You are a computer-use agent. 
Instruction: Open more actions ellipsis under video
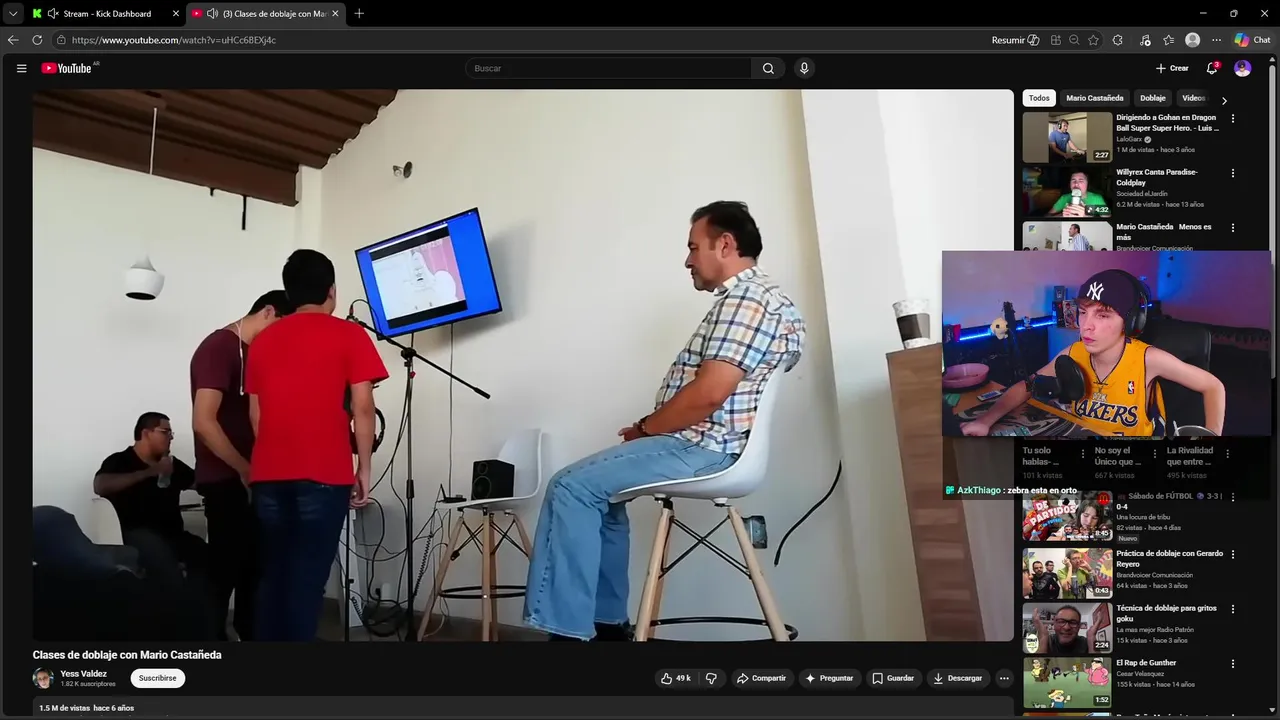[1004, 678]
